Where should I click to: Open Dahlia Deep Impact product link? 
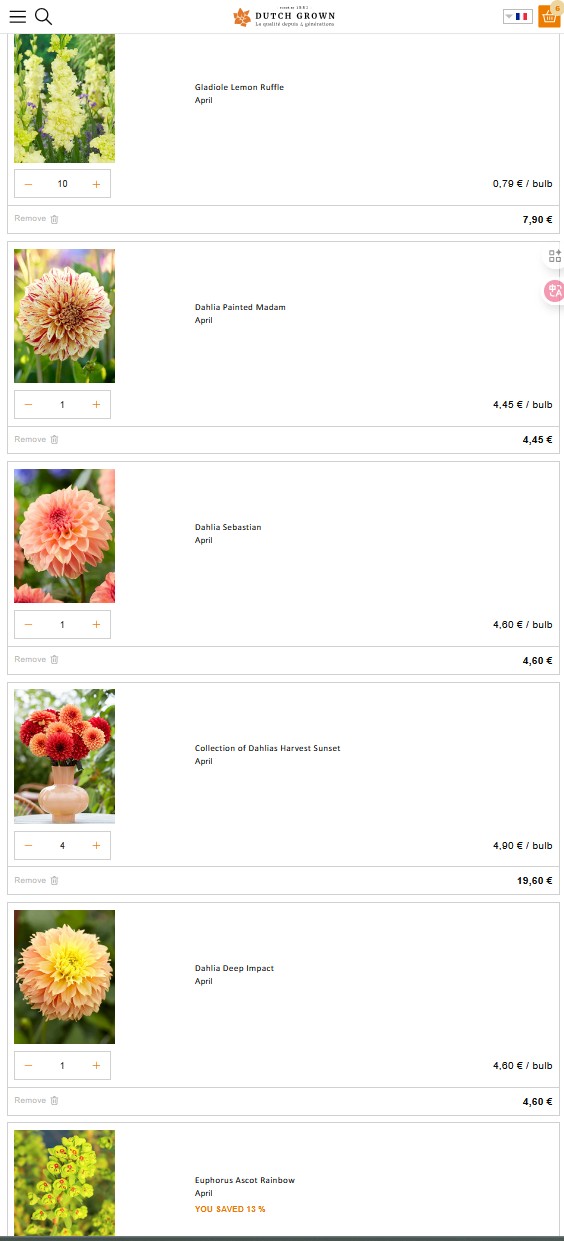(234, 968)
